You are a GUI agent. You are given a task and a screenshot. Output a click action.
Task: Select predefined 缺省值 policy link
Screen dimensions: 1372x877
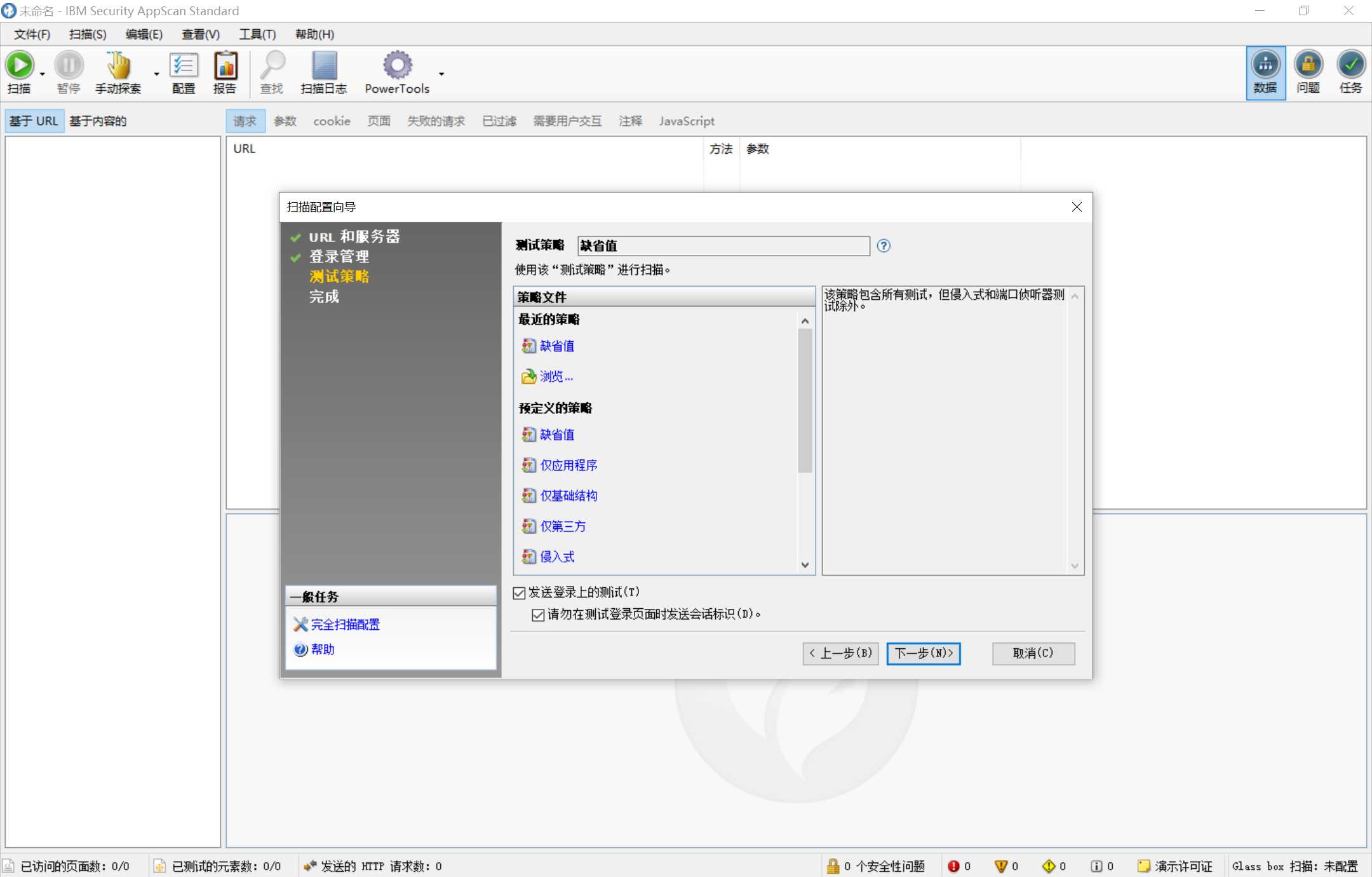tap(557, 435)
